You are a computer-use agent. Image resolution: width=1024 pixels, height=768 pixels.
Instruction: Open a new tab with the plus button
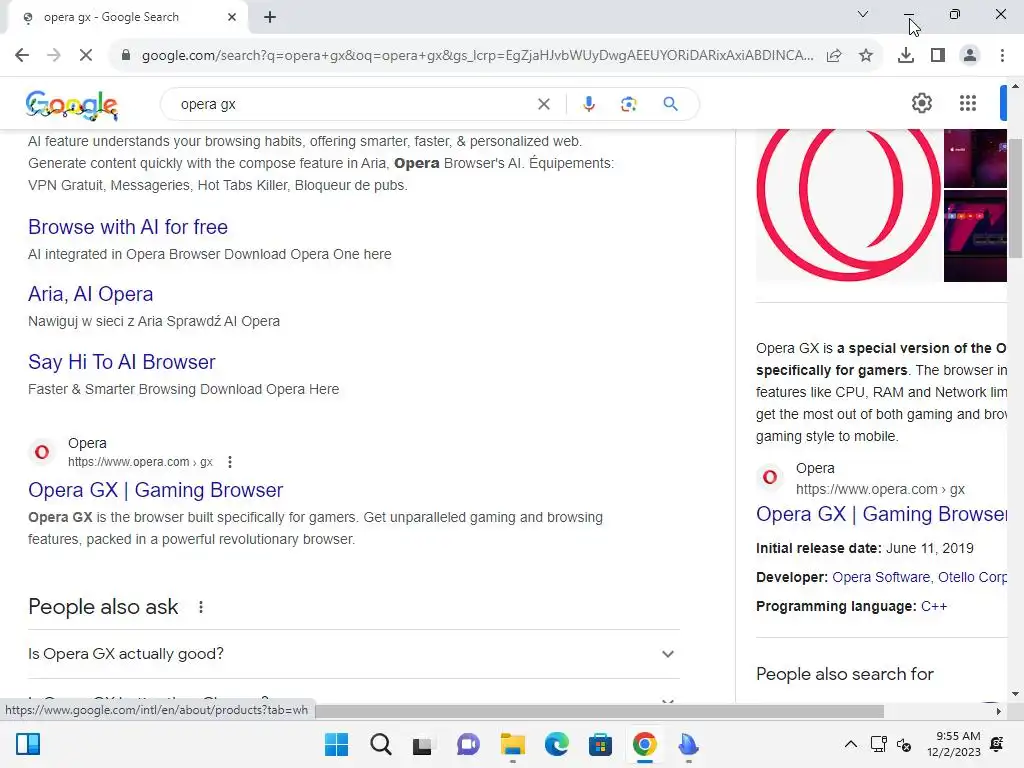tap(270, 17)
